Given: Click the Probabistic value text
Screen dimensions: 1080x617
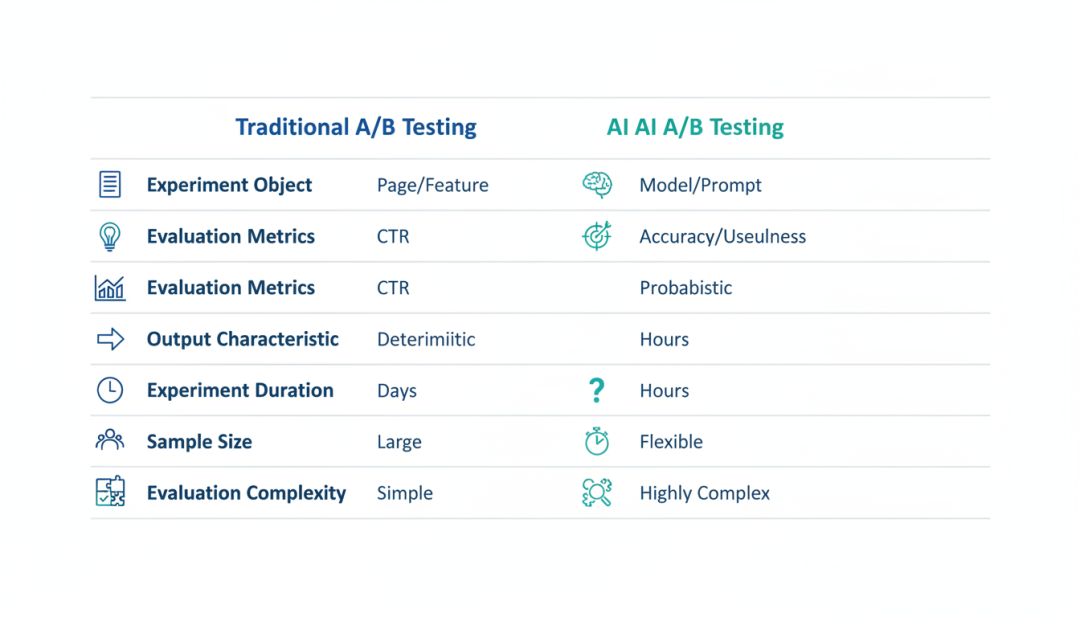Looking at the screenshot, I should click(x=686, y=288).
